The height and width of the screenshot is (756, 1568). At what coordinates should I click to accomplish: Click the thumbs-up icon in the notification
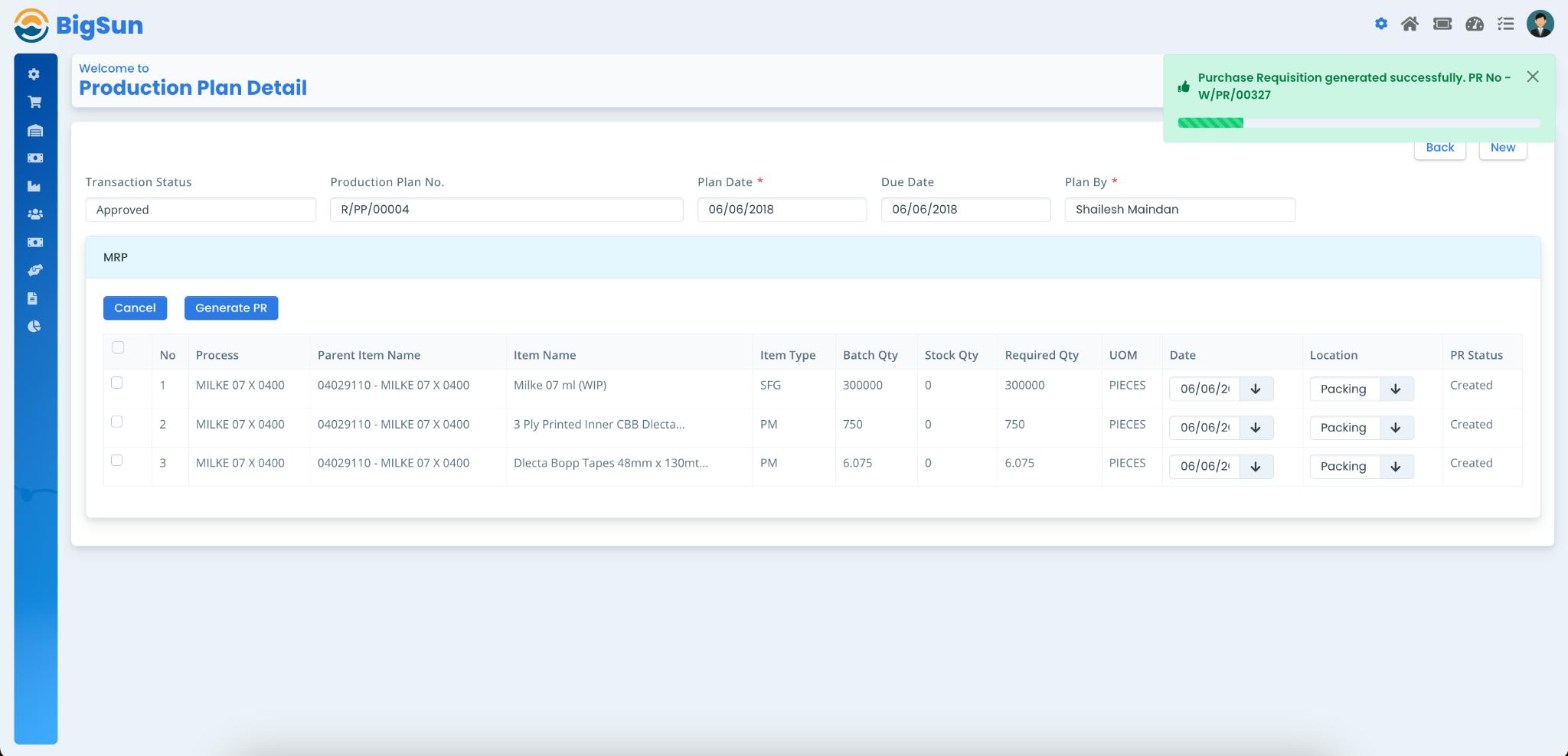pos(1184,86)
